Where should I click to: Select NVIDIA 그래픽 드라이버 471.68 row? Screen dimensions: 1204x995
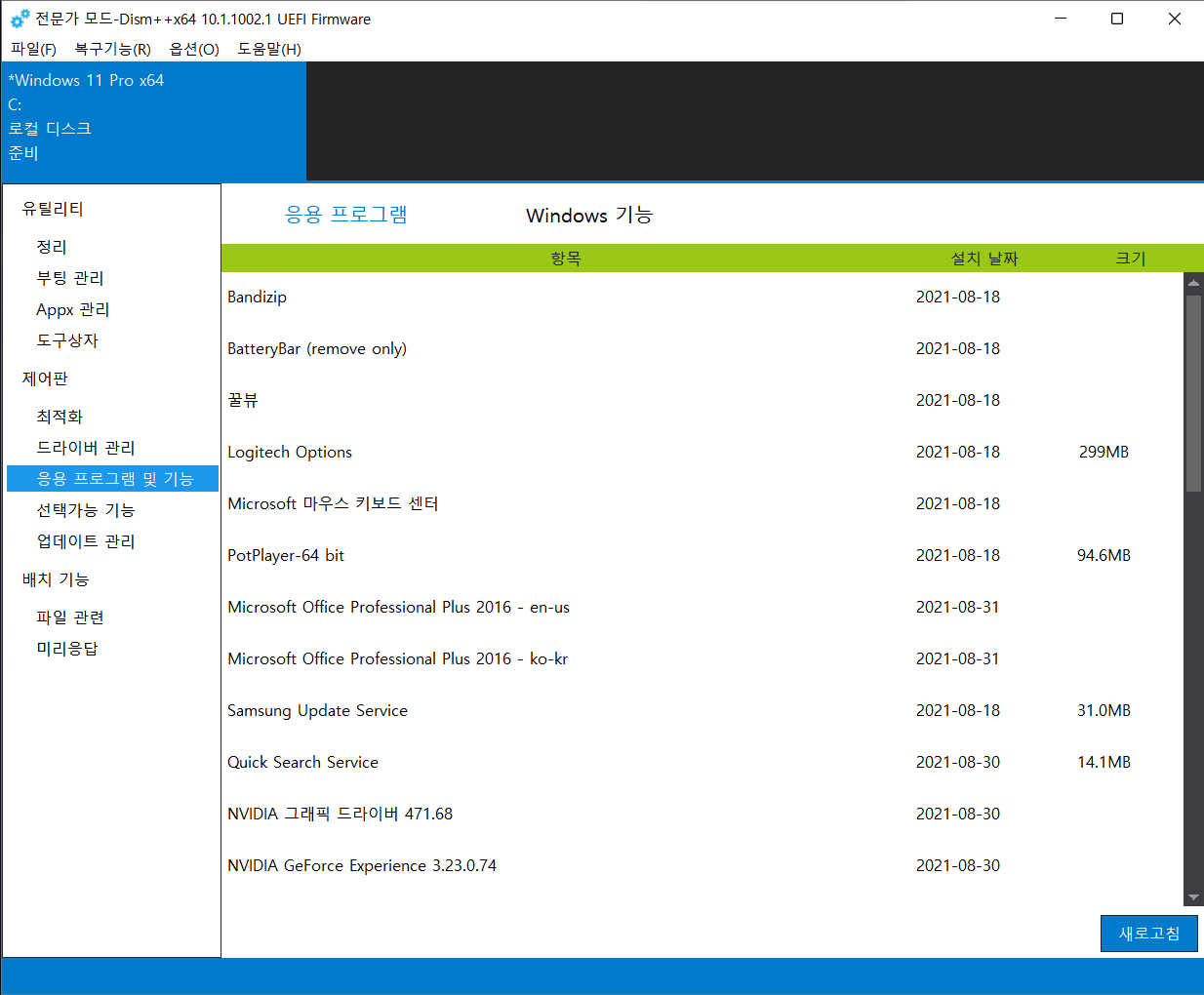702,815
